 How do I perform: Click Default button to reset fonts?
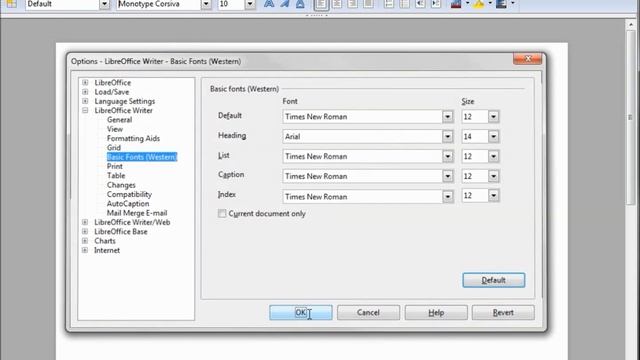click(x=493, y=280)
